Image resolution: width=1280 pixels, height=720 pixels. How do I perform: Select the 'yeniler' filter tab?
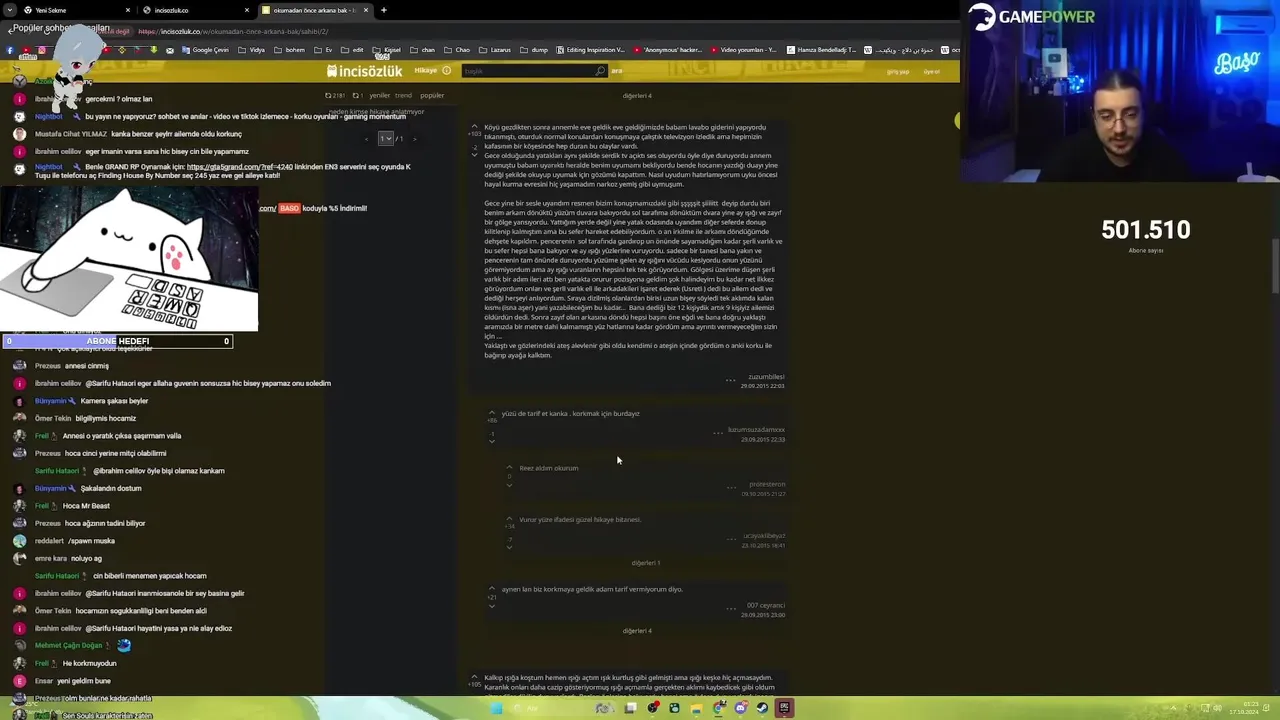click(379, 96)
